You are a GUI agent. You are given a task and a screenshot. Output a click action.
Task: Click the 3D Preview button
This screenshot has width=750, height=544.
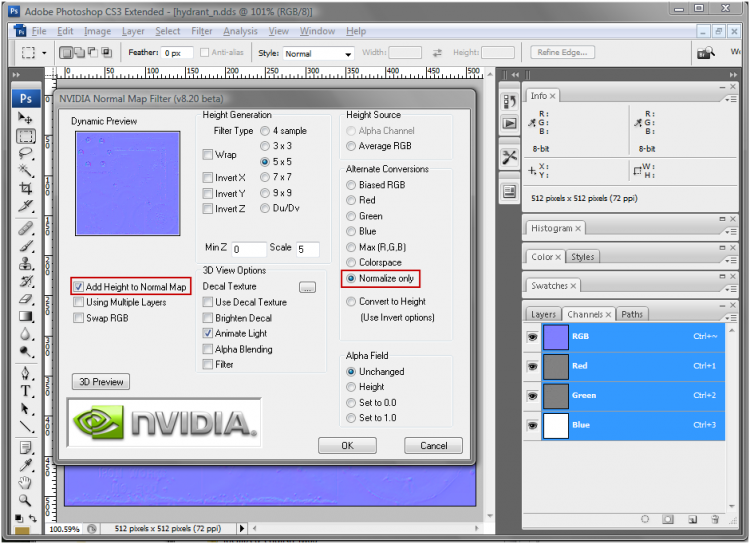point(101,382)
